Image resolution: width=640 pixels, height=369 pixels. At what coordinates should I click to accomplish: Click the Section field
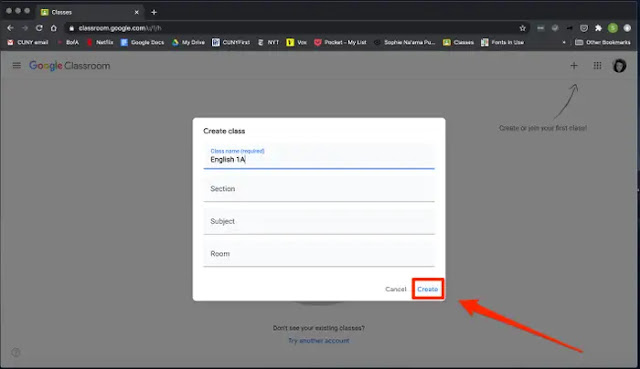click(x=319, y=189)
